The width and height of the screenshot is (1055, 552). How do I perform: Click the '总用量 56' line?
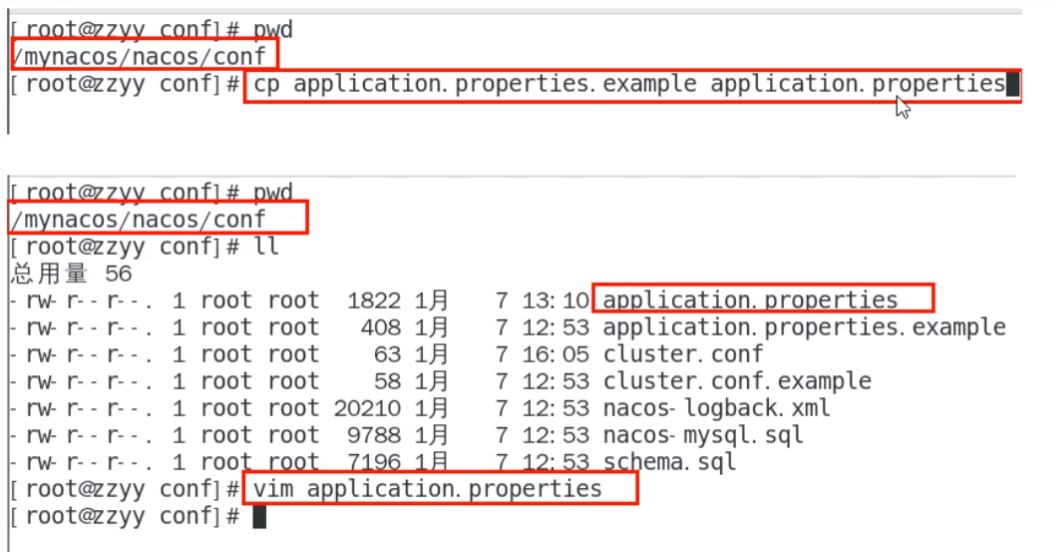pos(71,273)
